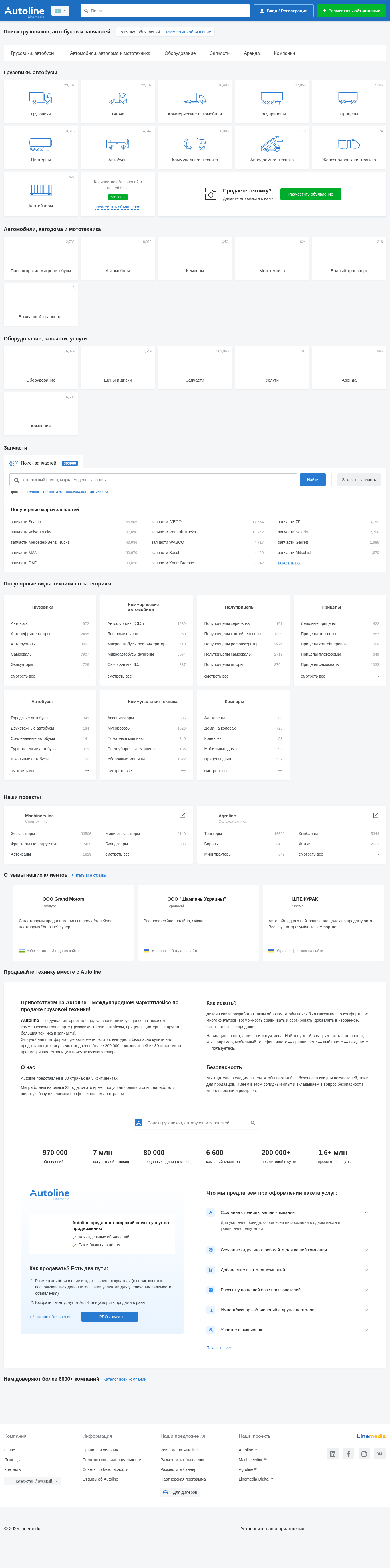Expand Импорт/экспорт объявлений с других порталов
Screen dimensions: 390x1568
click(x=366, y=1310)
